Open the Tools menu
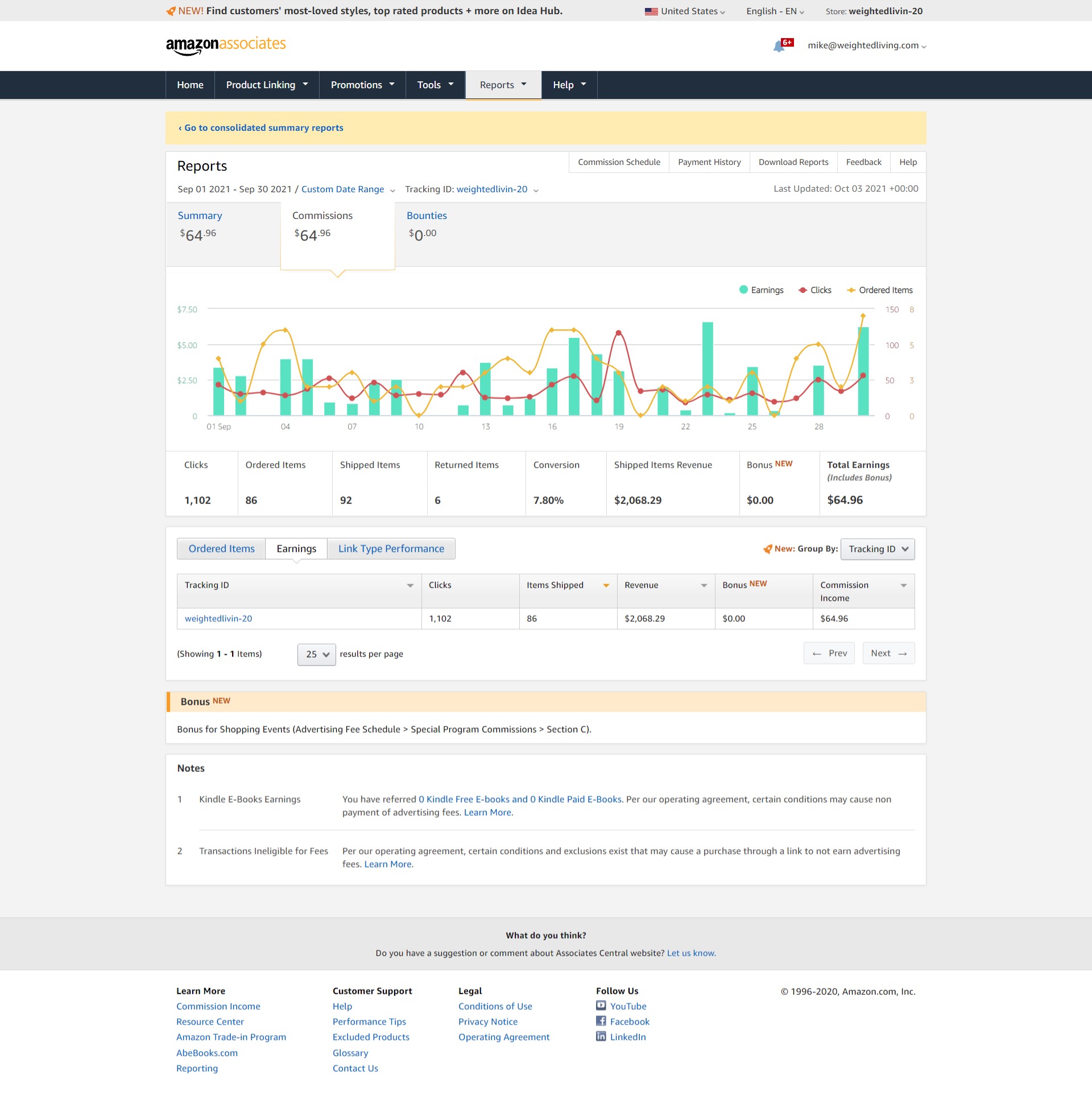Image resolution: width=1092 pixels, height=1099 pixels. click(x=435, y=85)
